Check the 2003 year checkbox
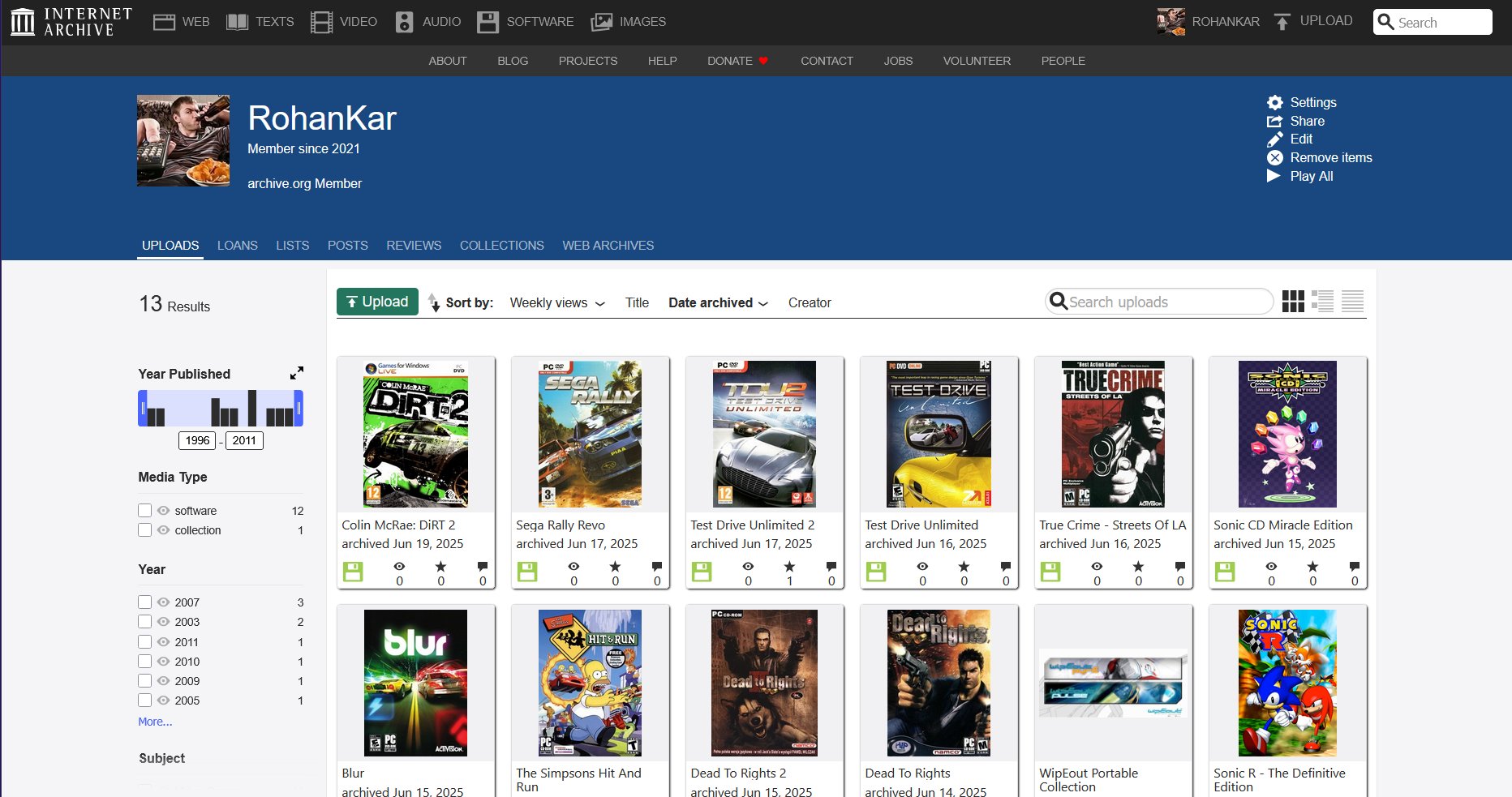This screenshot has width=1512, height=797. 145,622
